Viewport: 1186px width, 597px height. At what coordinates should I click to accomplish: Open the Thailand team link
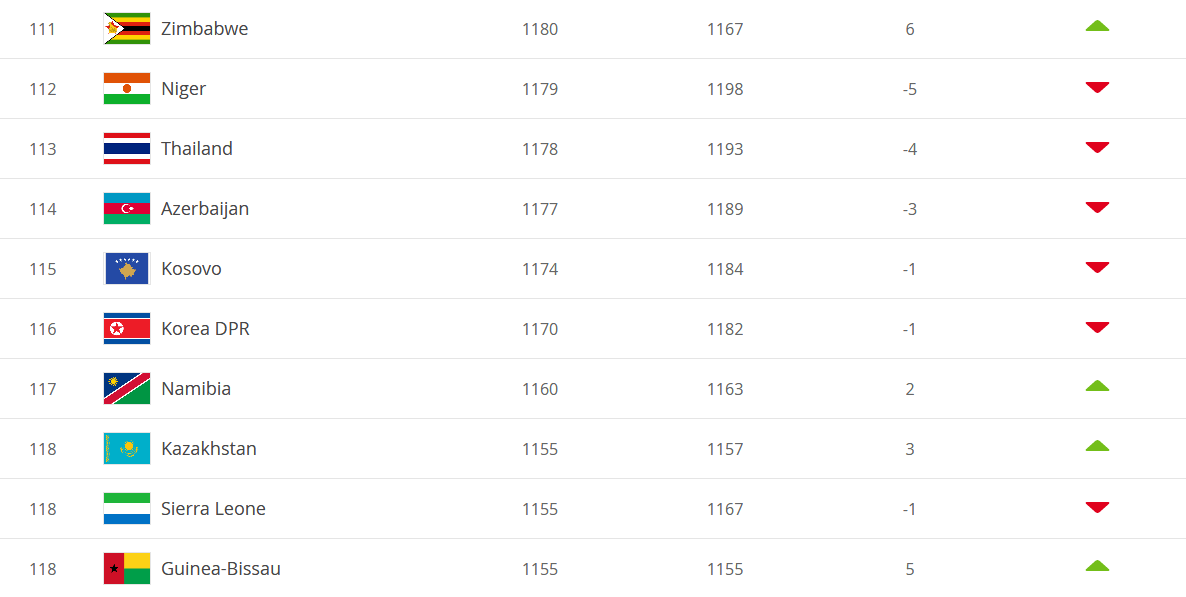(x=197, y=149)
